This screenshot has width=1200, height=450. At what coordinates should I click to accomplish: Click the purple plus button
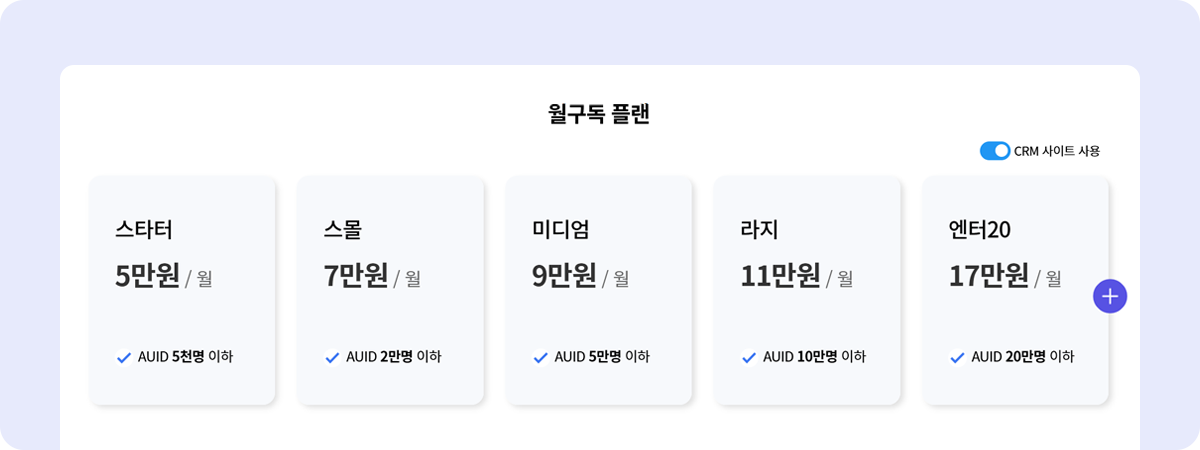[x=1110, y=296]
